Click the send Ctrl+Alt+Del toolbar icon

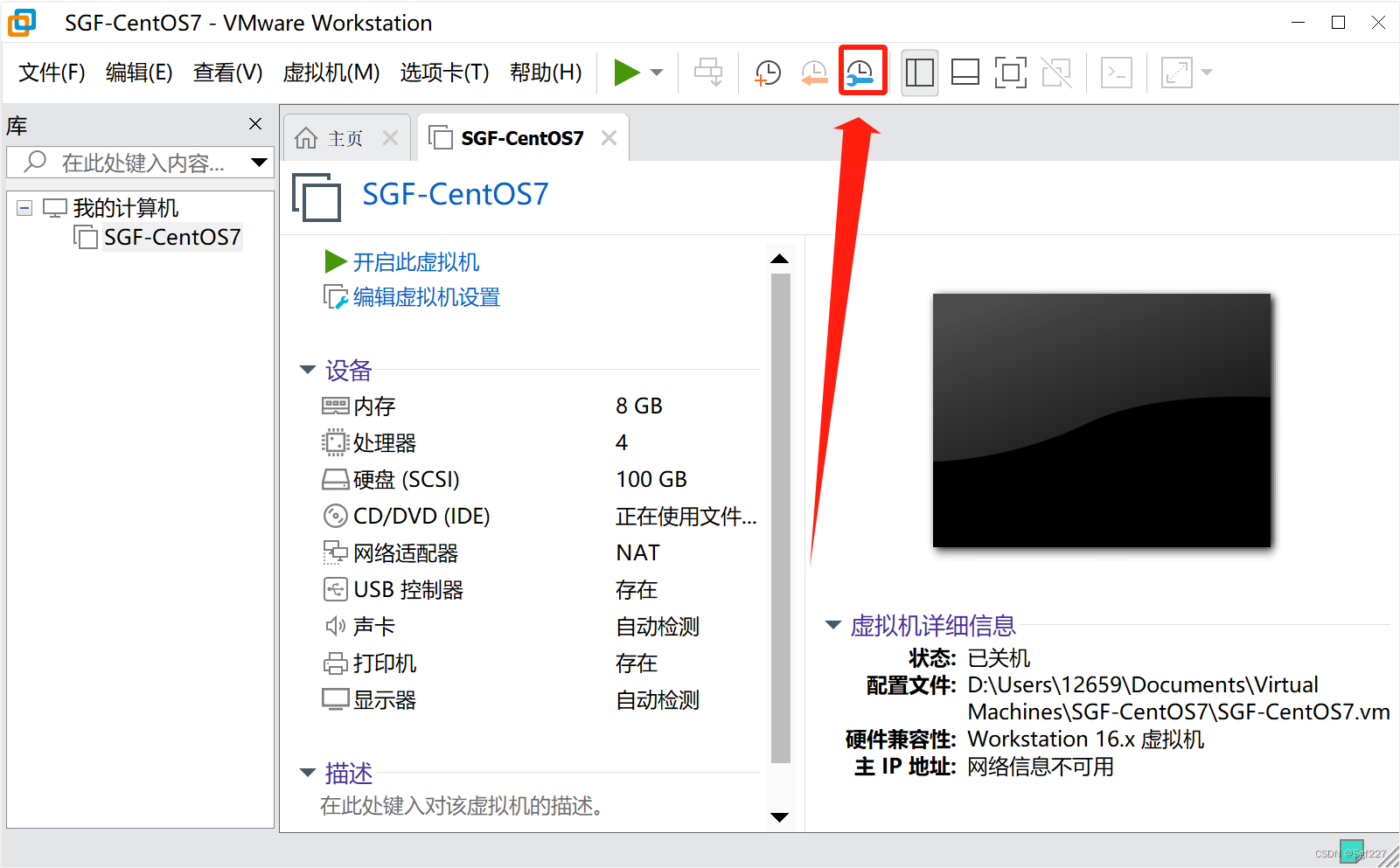click(708, 73)
